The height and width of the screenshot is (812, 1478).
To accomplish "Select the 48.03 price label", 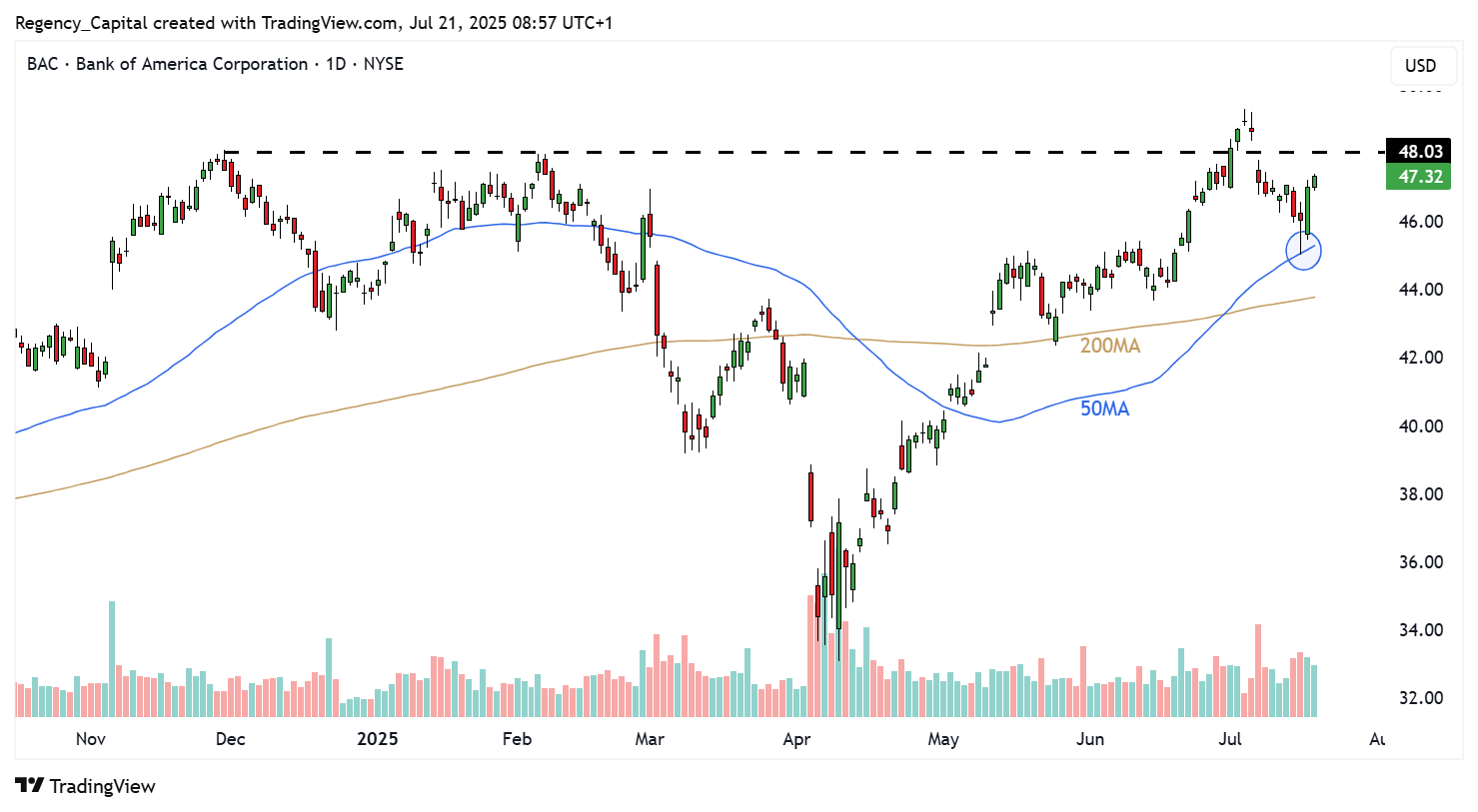I will pyautogui.click(x=1419, y=152).
